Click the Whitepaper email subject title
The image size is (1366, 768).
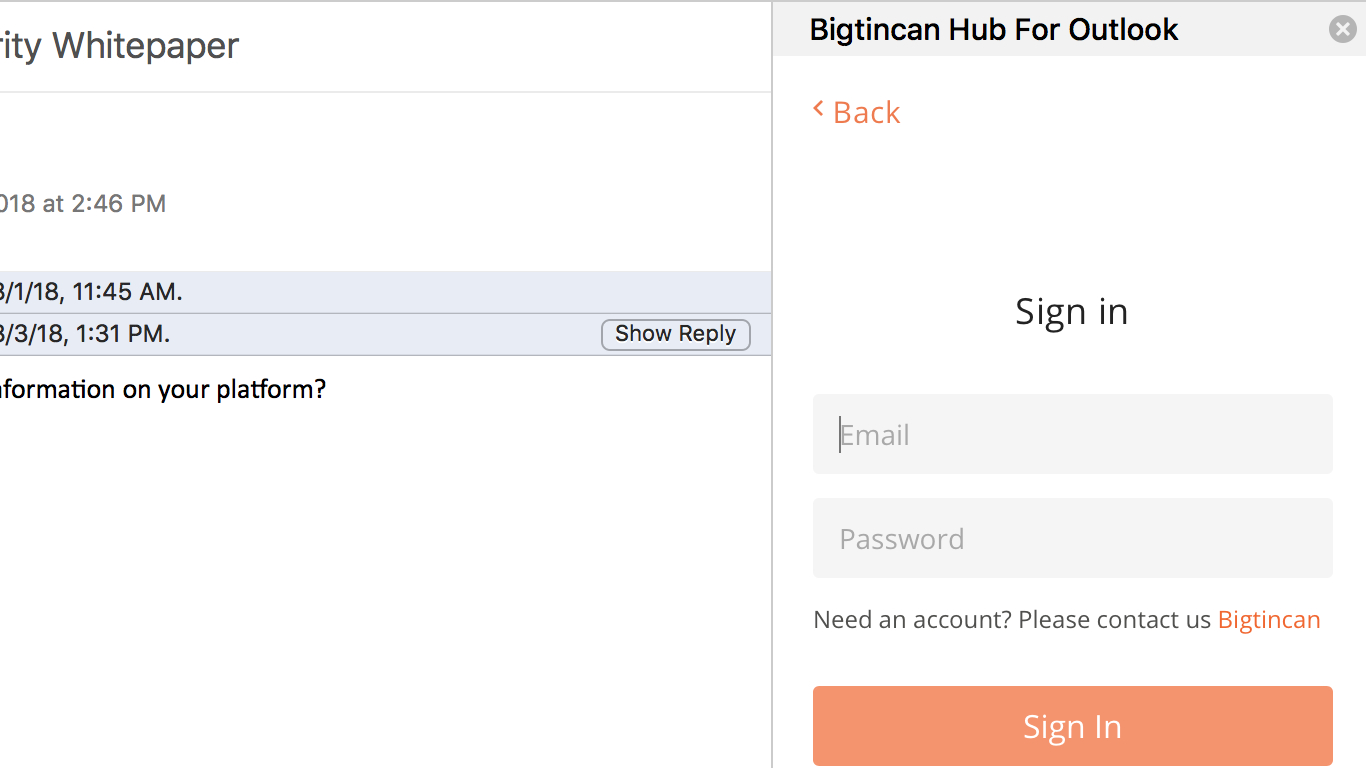tap(120, 46)
